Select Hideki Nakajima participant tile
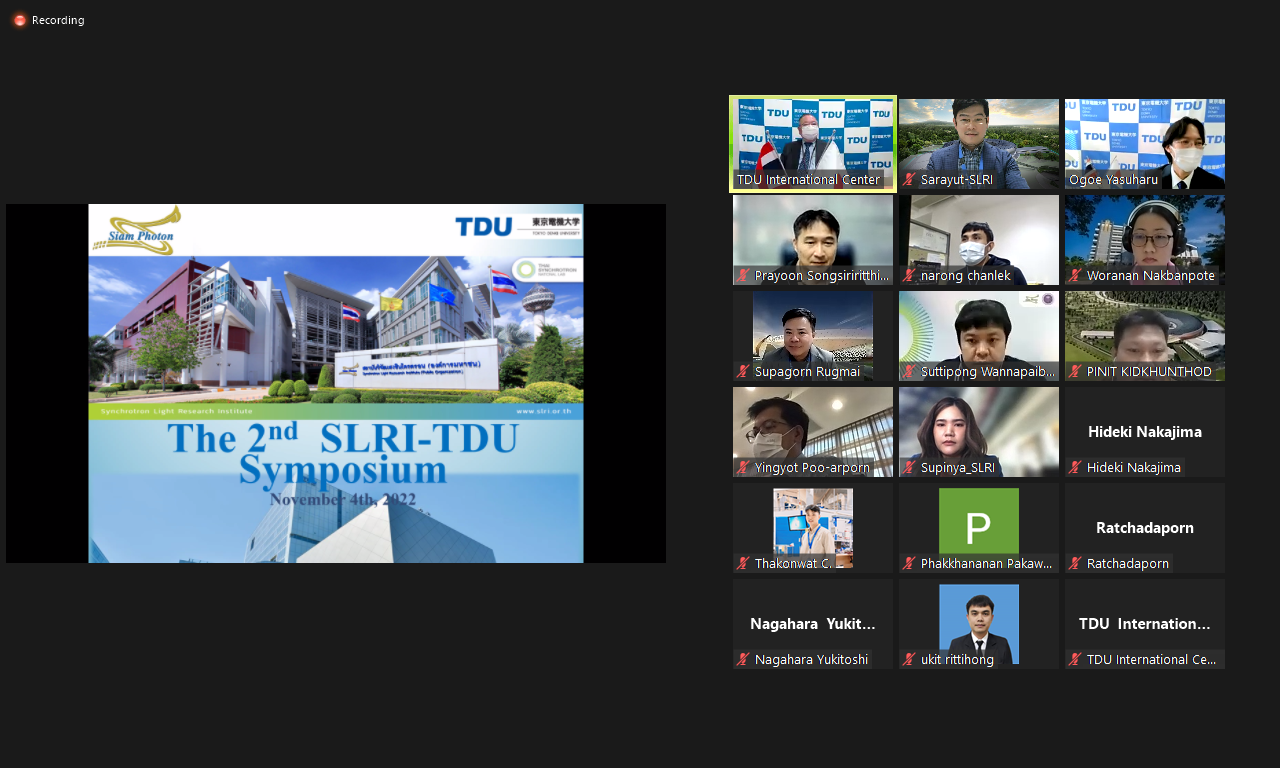This screenshot has width=1280, height=768. 1145,432
